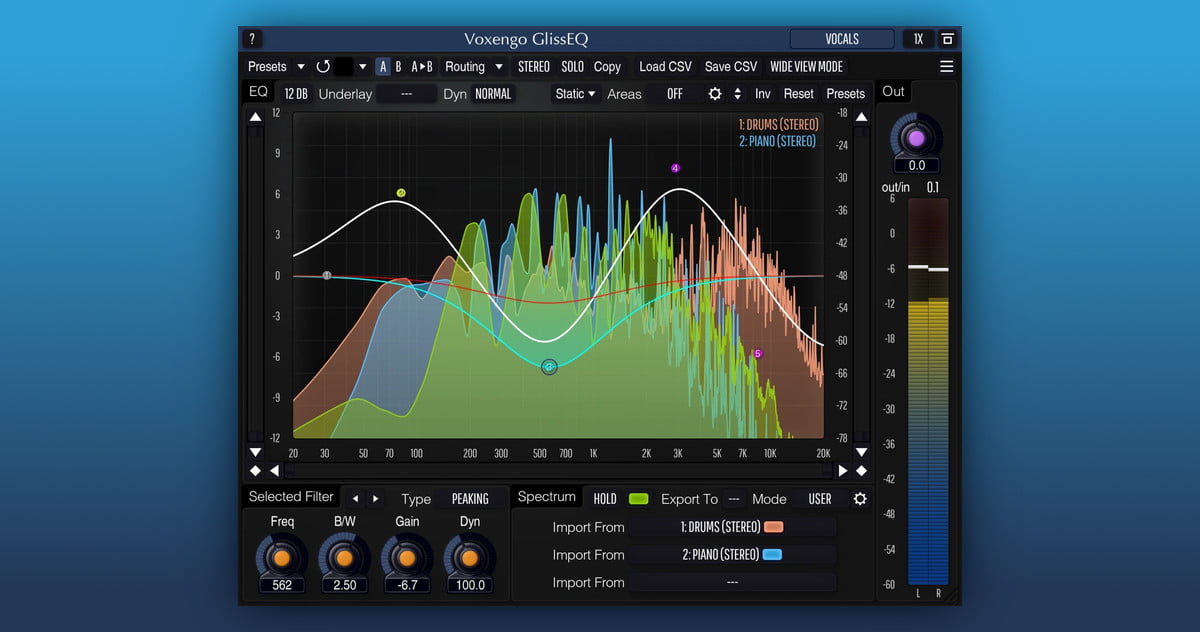The width and height of the screenshot is (1200, 632).
Task: Click the question mark help icon
Action: 251,39
